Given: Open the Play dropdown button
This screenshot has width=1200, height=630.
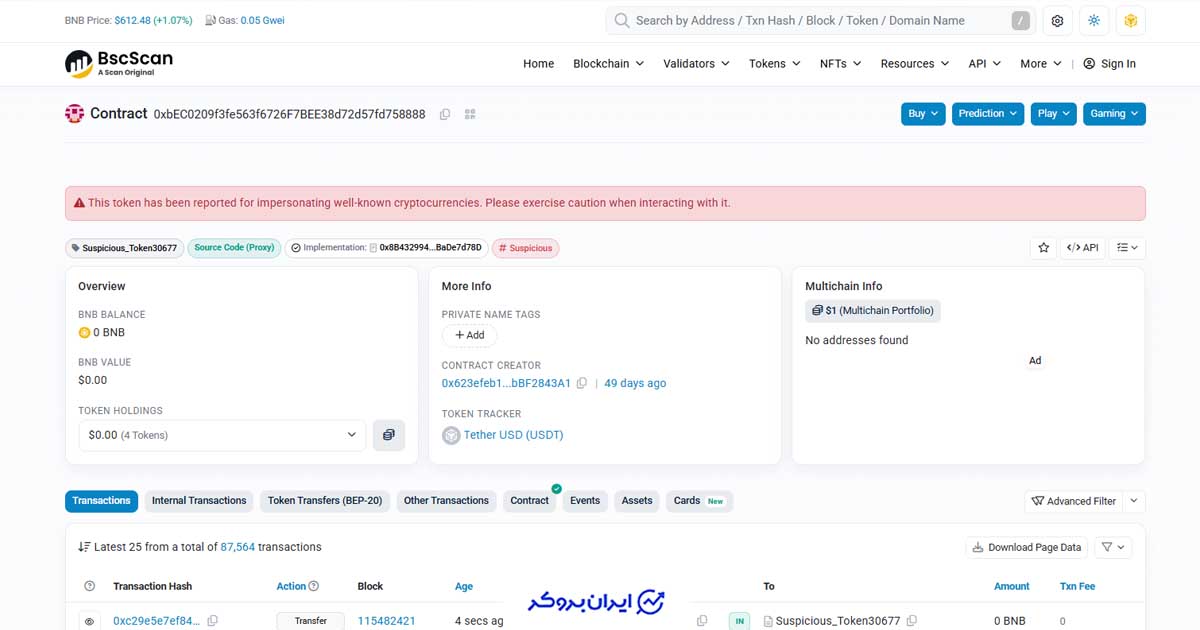Looking at the screenshot, I should pyautogui.click(x=1054, y=114).
